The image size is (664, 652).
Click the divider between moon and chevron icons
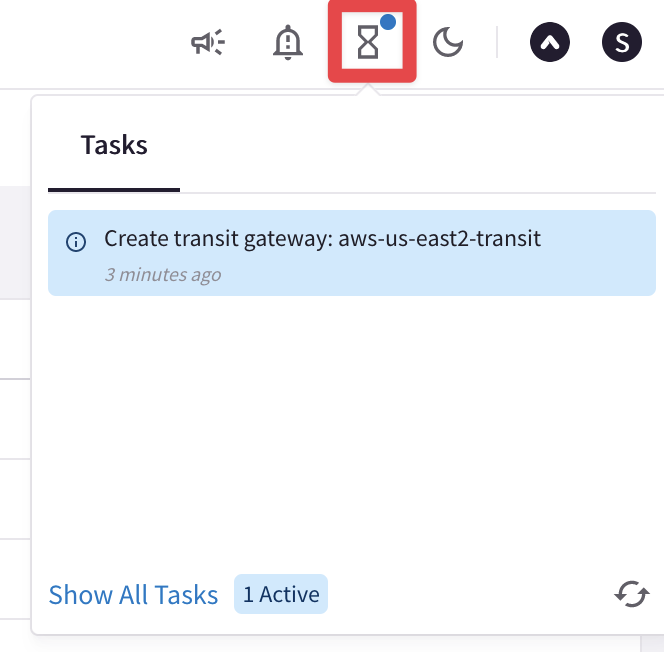point(497,43)
